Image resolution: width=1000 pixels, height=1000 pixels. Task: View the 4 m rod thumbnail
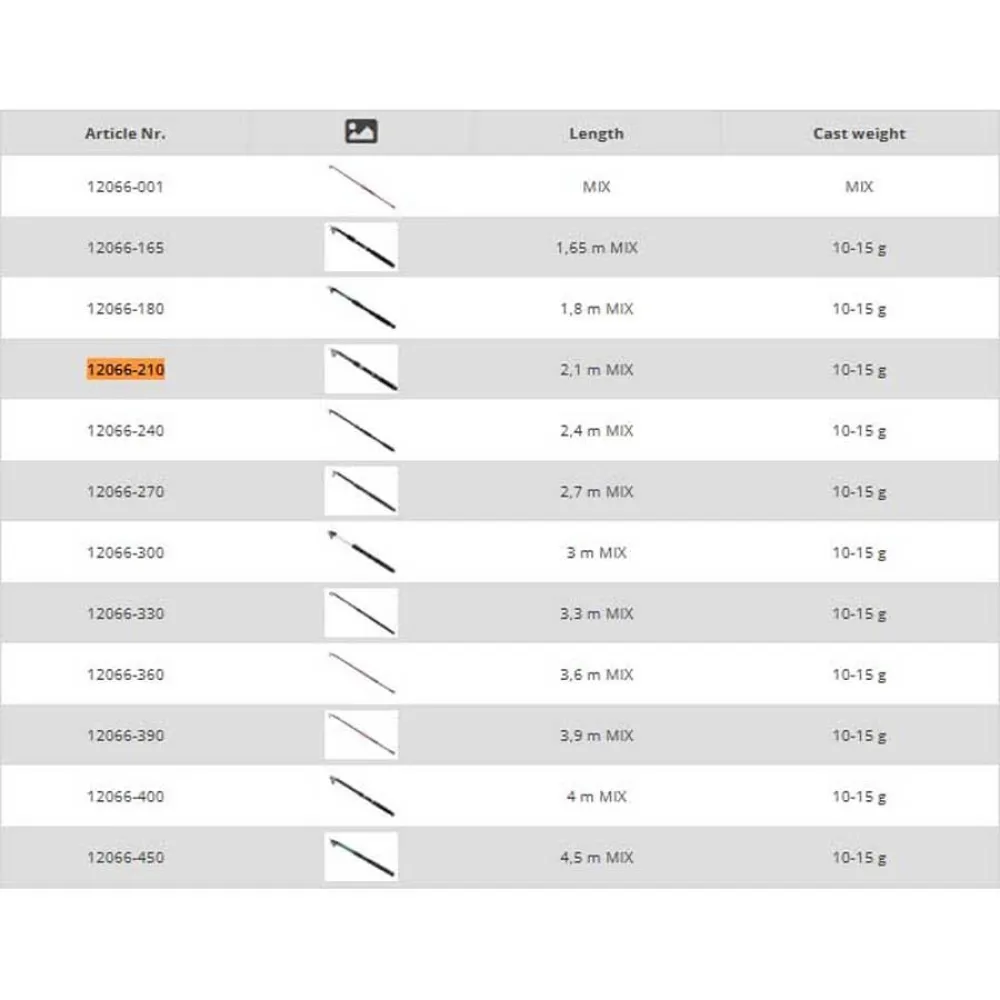pyautogui.click(x=361, y=796)
